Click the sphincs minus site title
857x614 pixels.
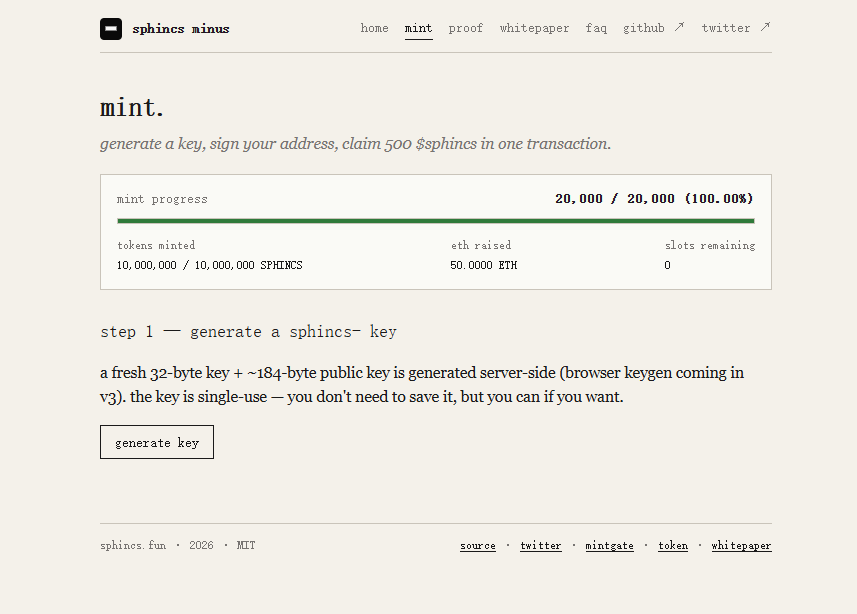click(x=180, y=29)
